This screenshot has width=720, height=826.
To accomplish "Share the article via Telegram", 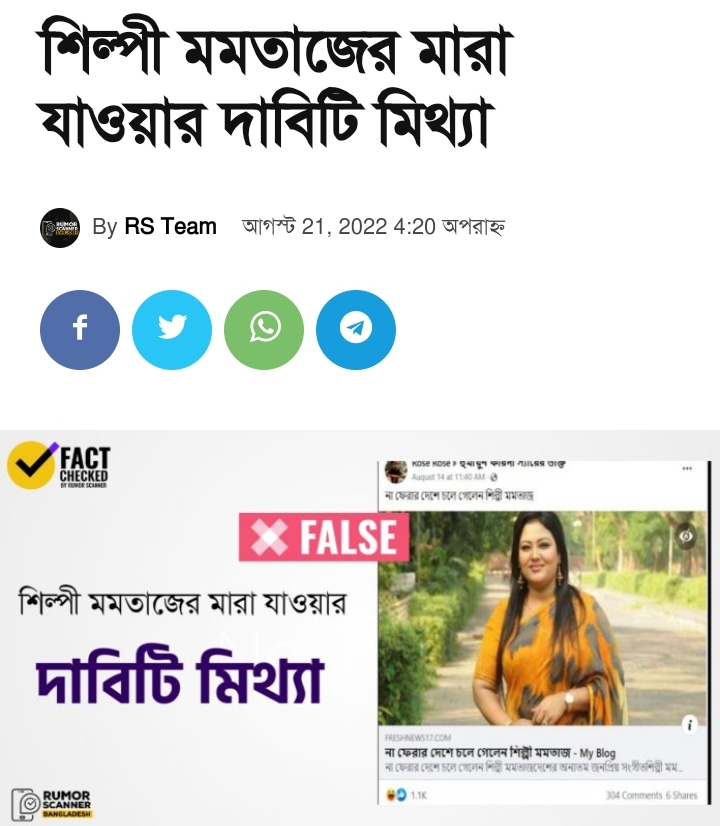I will pos(356,330).
